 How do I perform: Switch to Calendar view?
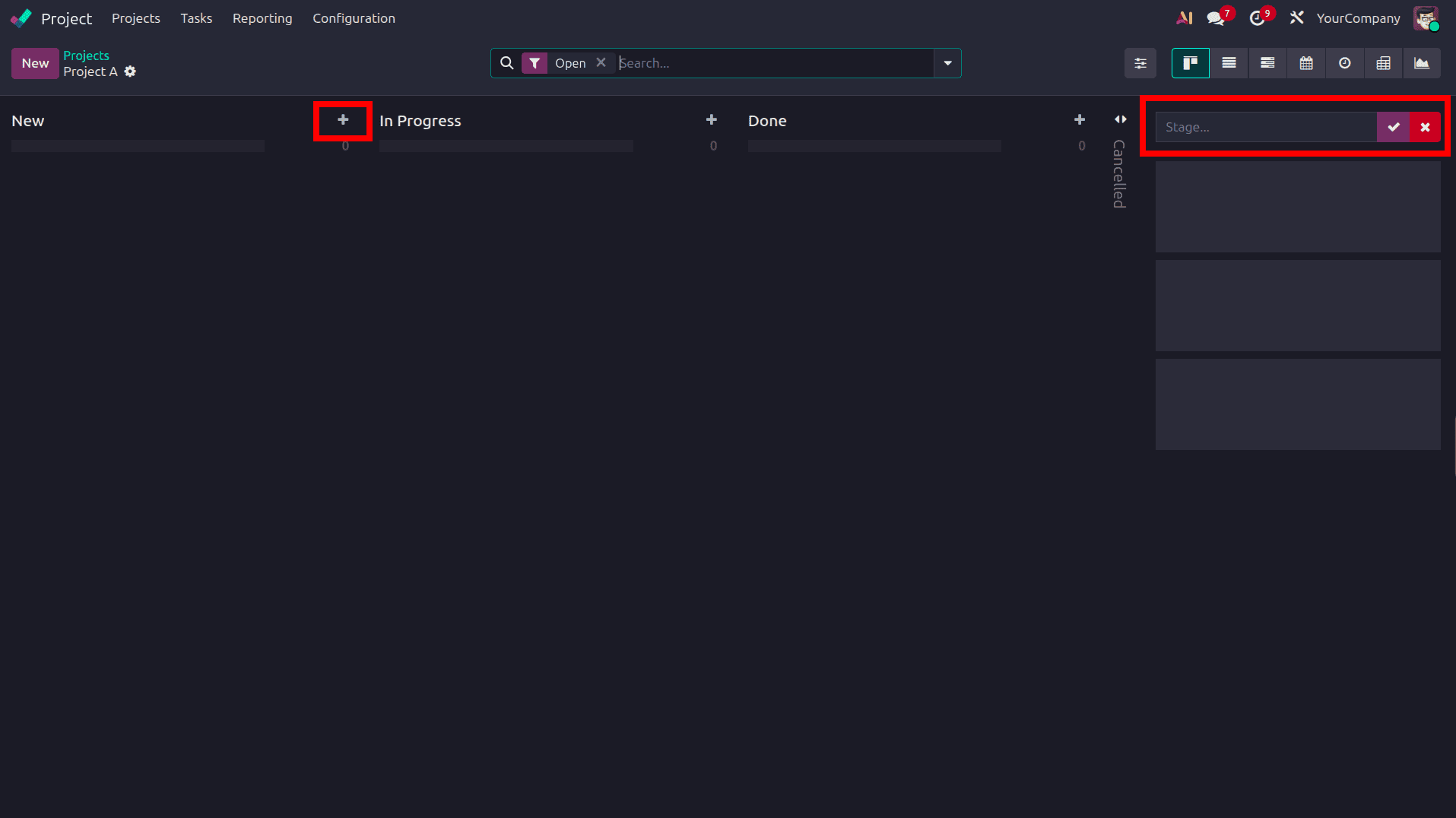1306,63
